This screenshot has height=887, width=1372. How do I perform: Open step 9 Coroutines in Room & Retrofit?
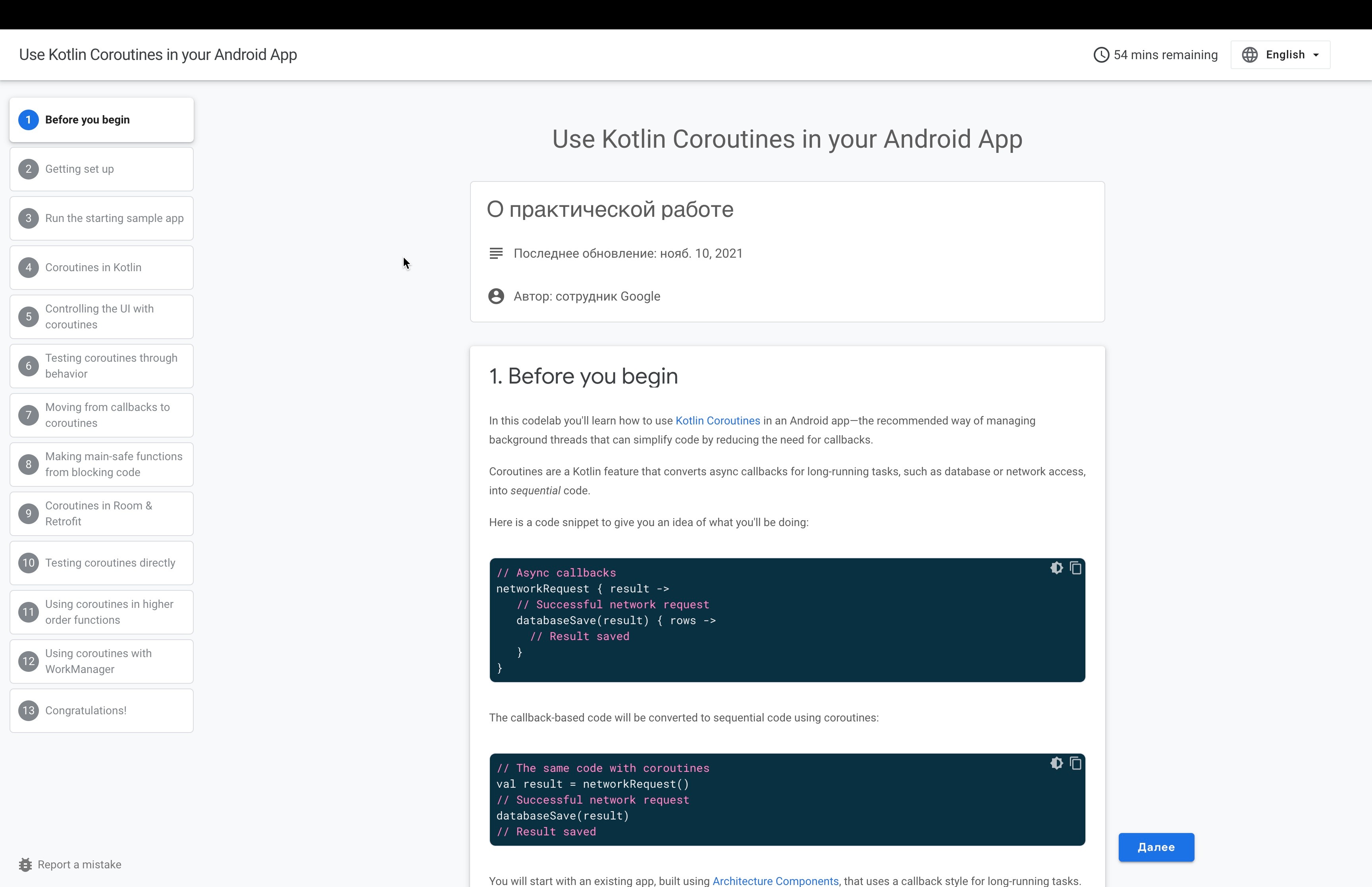tap(101, 514)
